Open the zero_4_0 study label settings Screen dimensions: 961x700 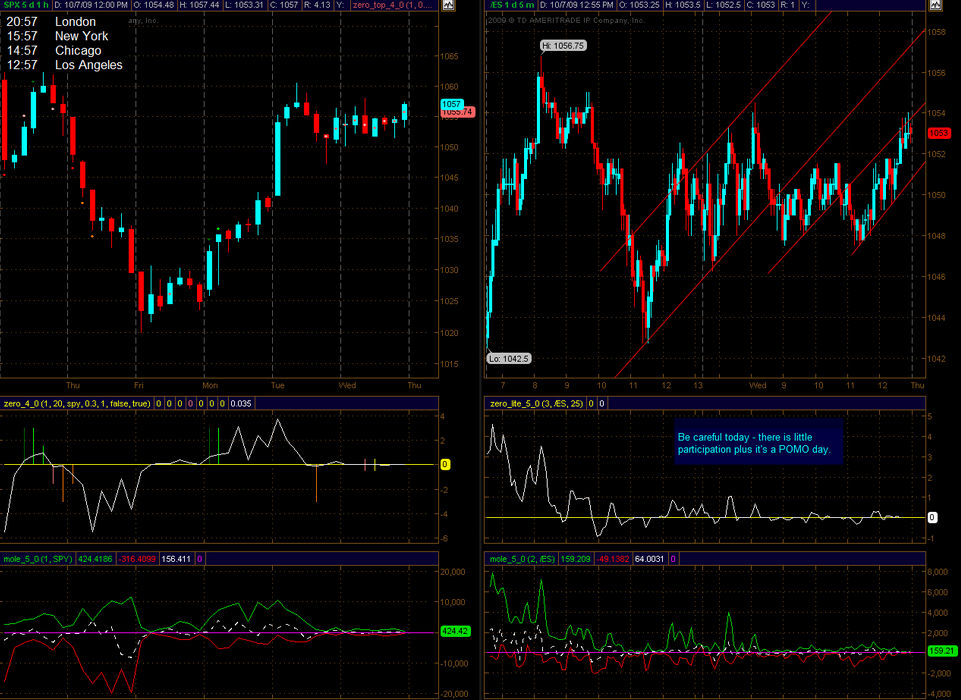point(76,403)
